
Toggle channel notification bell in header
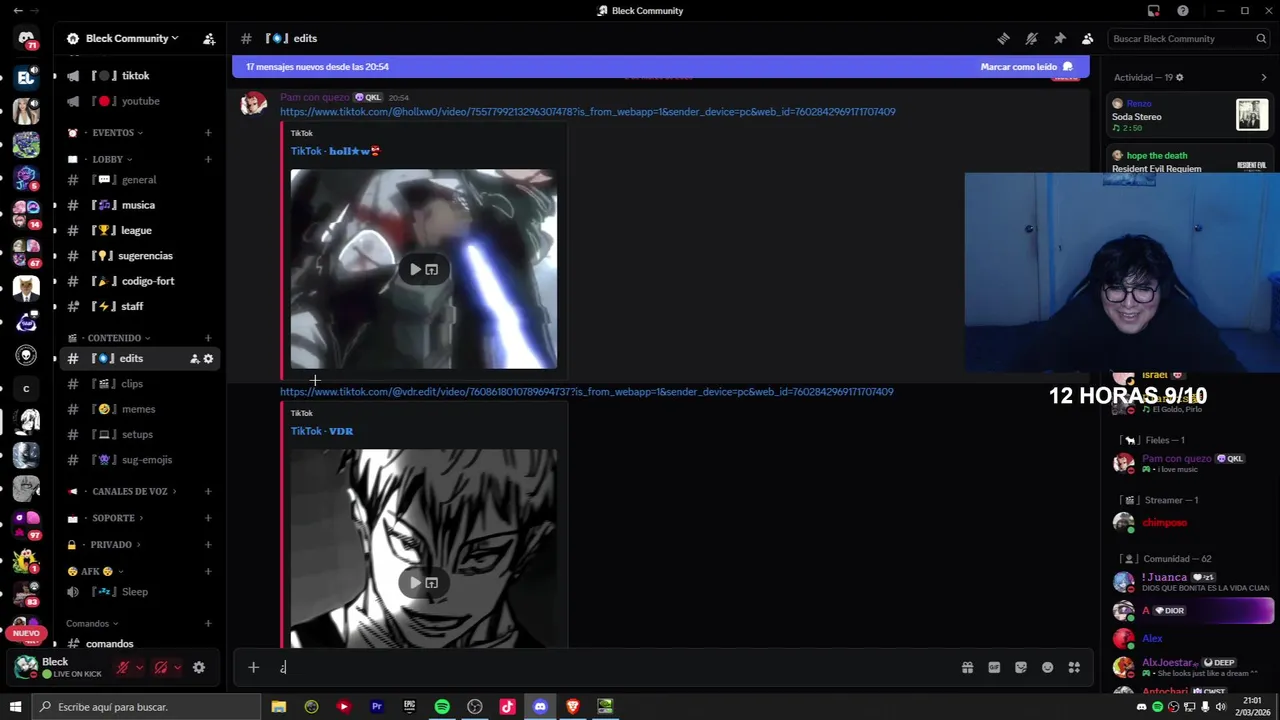coord(1031,39)
